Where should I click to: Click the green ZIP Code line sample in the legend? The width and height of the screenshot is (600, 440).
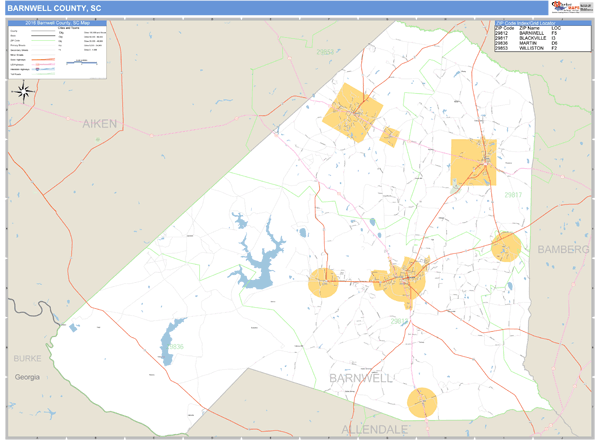click(x=43, y=41)
